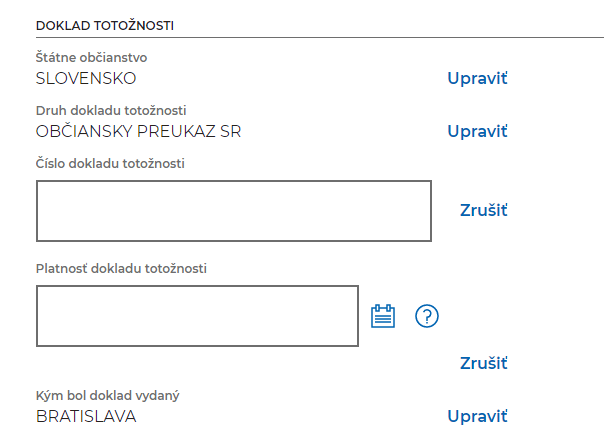This screenshot has height=442, width=604.
Task: Focus the Číslo dokladu totožnosti input box
Action: (x=234, y=211)
